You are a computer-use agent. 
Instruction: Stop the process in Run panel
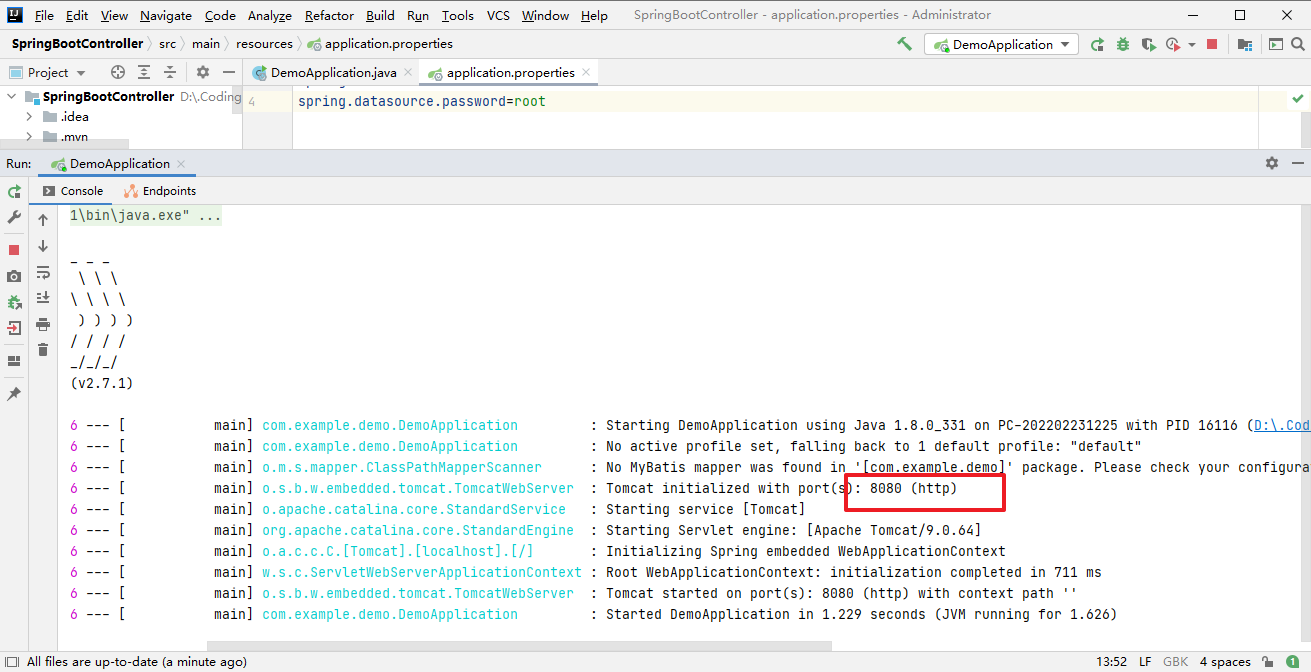pyautogui.click(x=14, y=250)
